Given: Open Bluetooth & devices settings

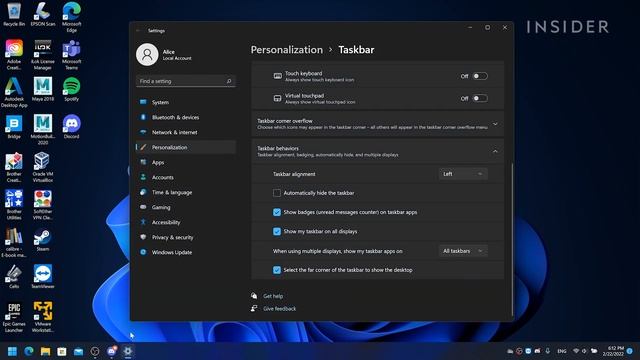Looking at the screenshot, I should tap(186, 118).
